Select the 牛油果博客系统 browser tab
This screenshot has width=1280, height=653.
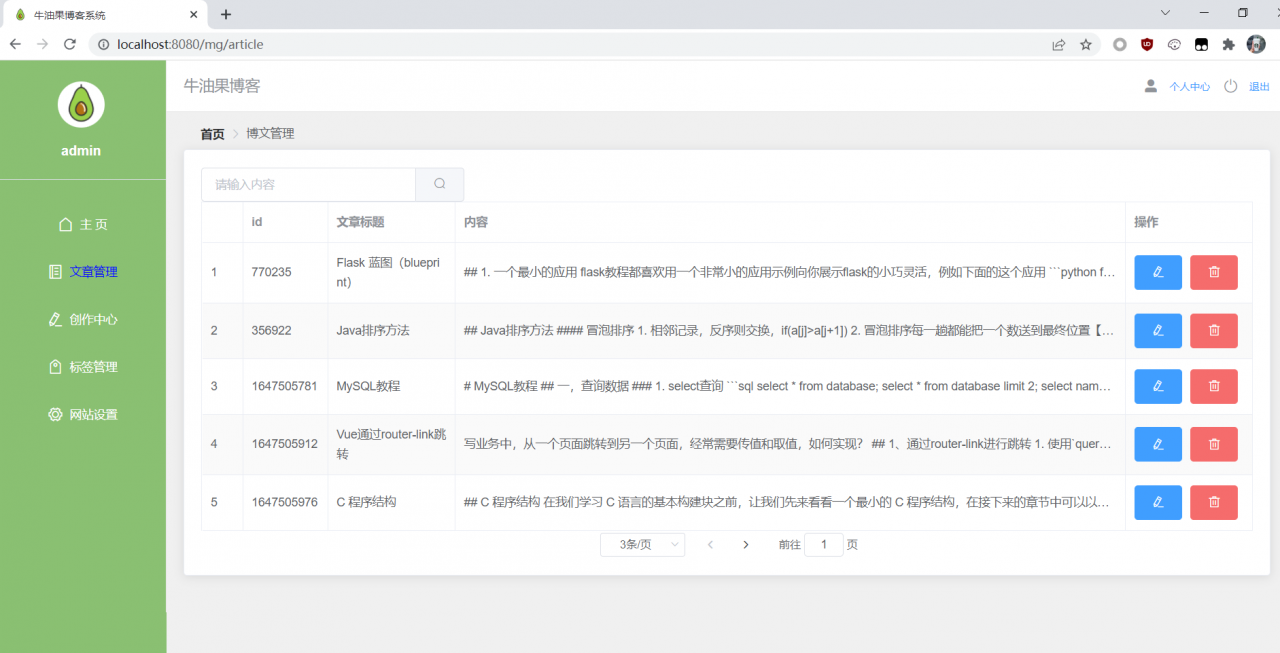[104, 15]
